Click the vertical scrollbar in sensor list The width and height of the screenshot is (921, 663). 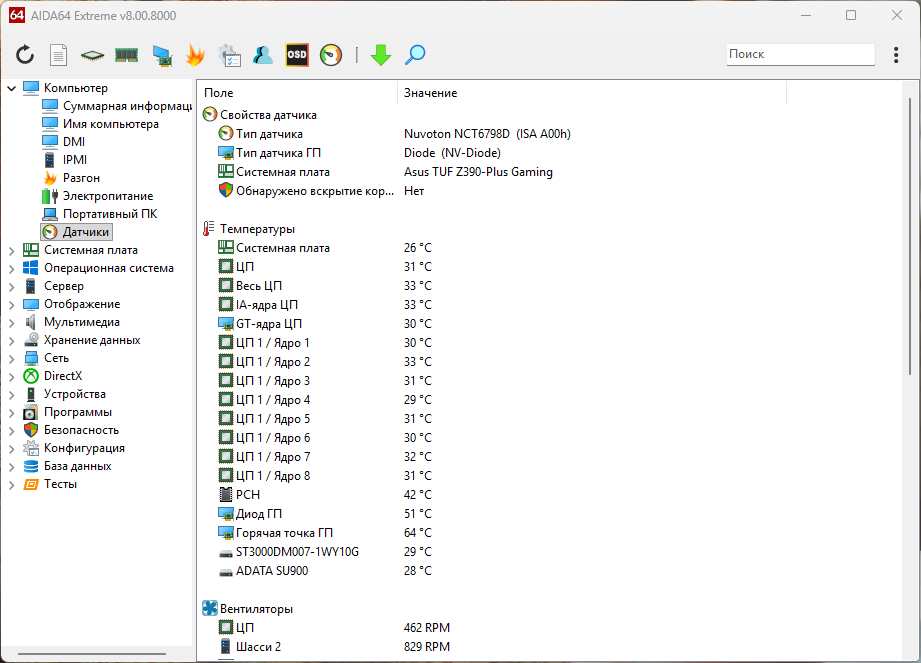click(910, 237)
